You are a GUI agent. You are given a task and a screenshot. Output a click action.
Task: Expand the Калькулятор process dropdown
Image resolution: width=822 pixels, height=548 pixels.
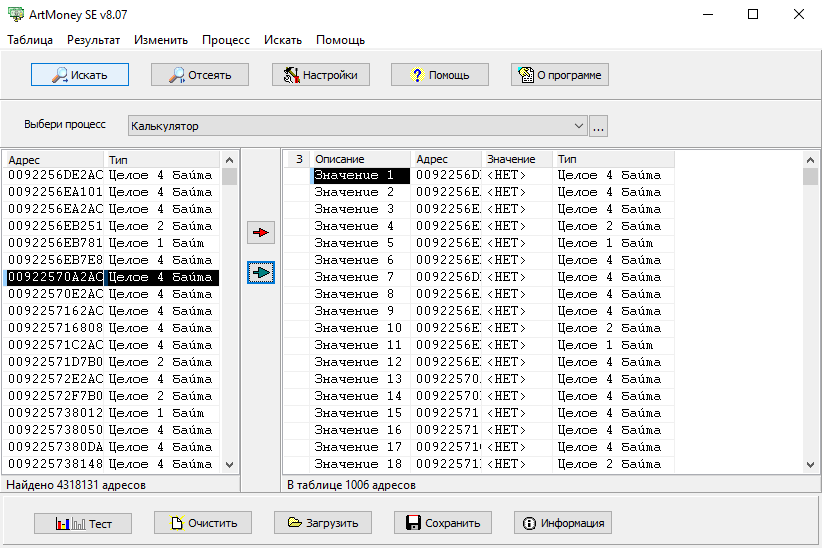578,126
